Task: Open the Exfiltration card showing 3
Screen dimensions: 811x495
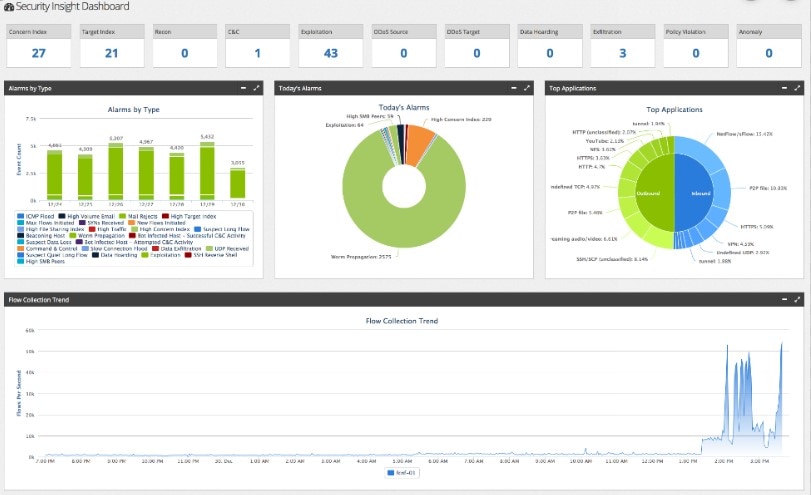Action: tap(623, 46)
